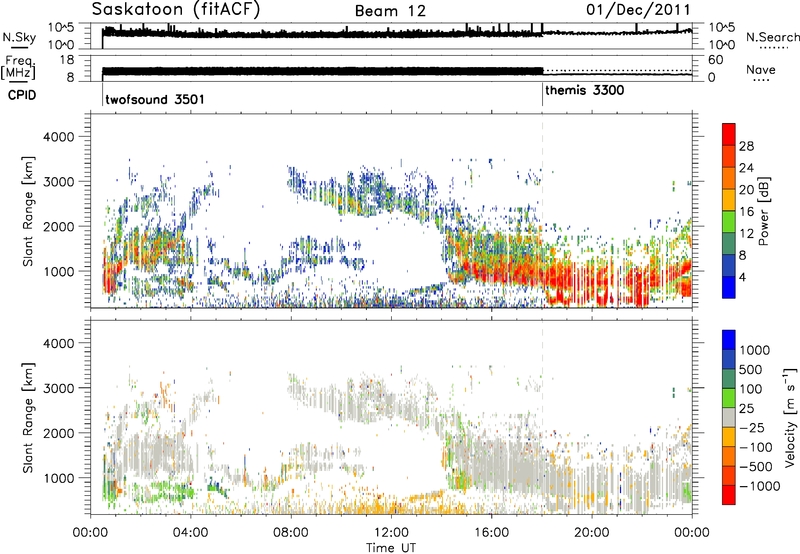This screenshot has width=800, height=554.
Task: Click the red bottom segment of Velocity colorbar
Action: 729,495
